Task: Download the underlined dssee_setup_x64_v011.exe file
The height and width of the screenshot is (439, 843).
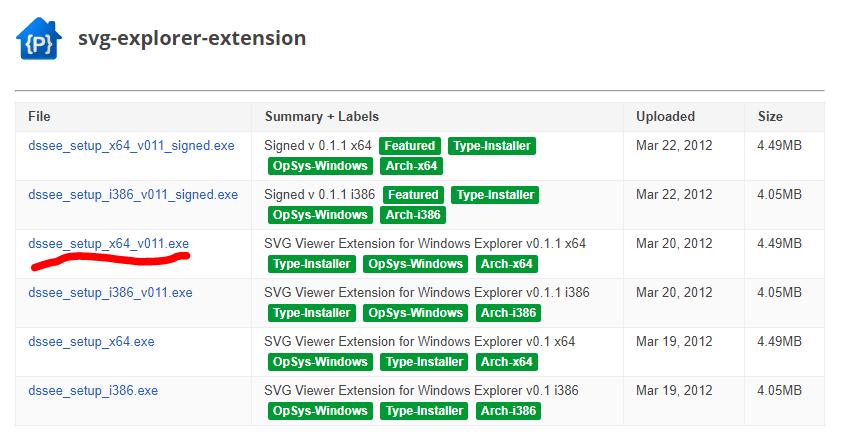Action: (x=109, y=244)
